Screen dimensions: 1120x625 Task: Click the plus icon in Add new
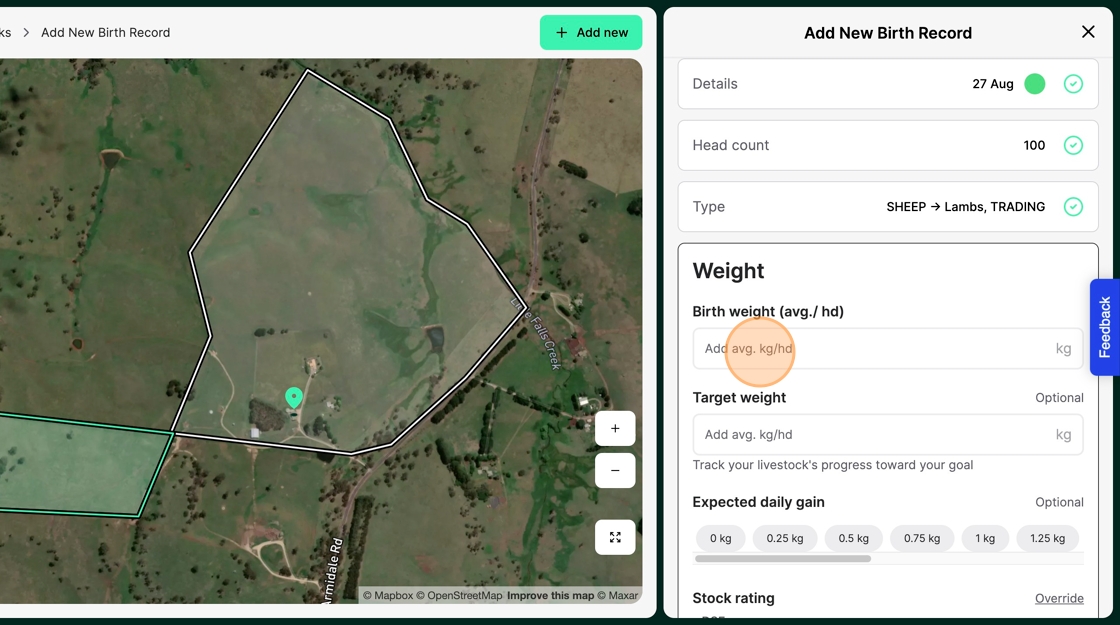[561, 33]
